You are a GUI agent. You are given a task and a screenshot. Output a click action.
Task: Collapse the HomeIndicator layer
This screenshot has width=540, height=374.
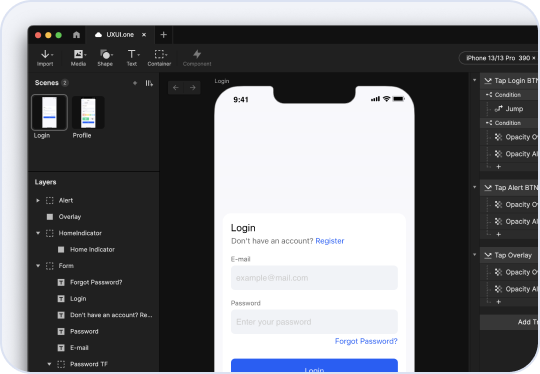coord(38,233)
